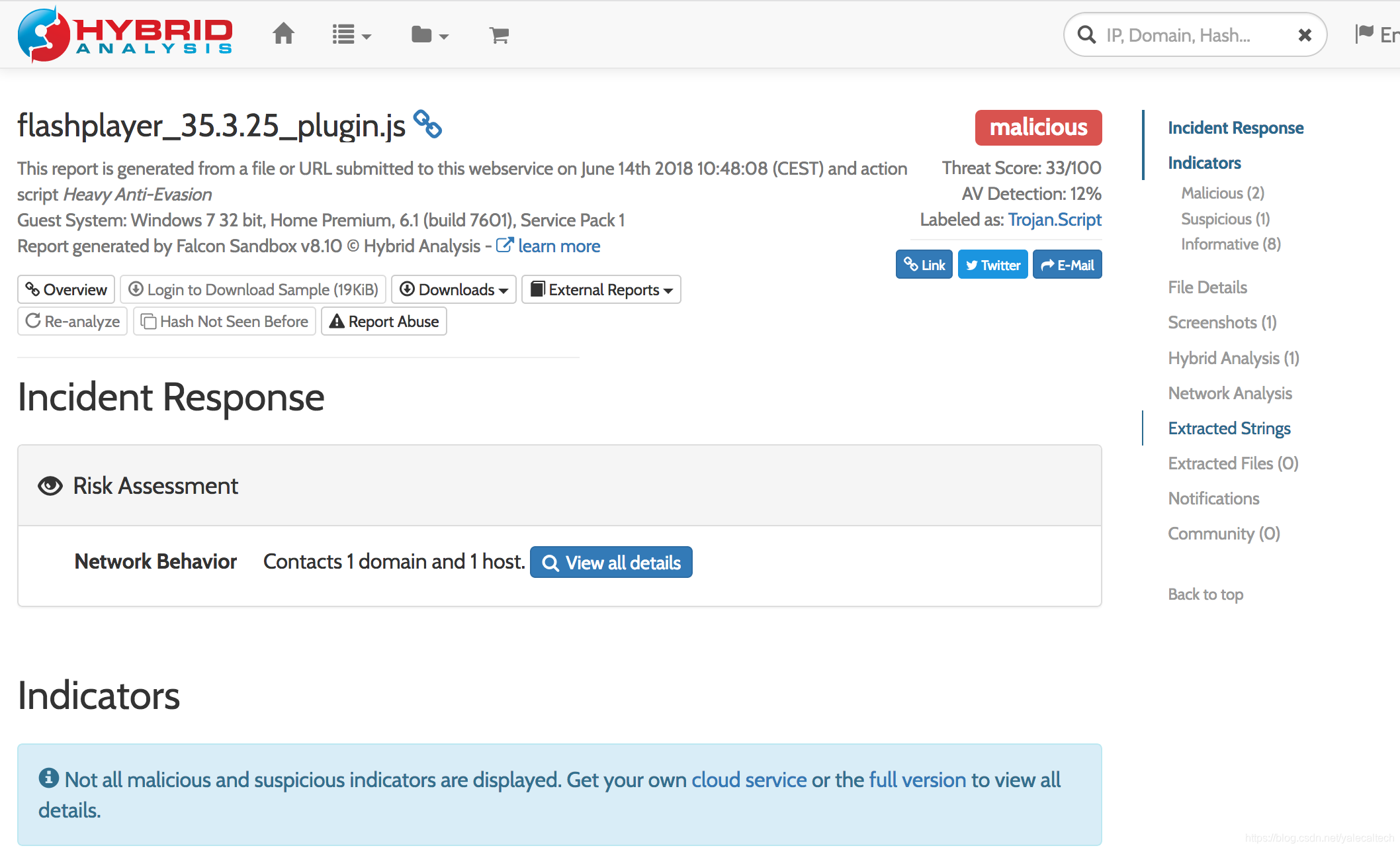
Task: Click the eye icon in Risk Assessment
Action: click(50, 486)
